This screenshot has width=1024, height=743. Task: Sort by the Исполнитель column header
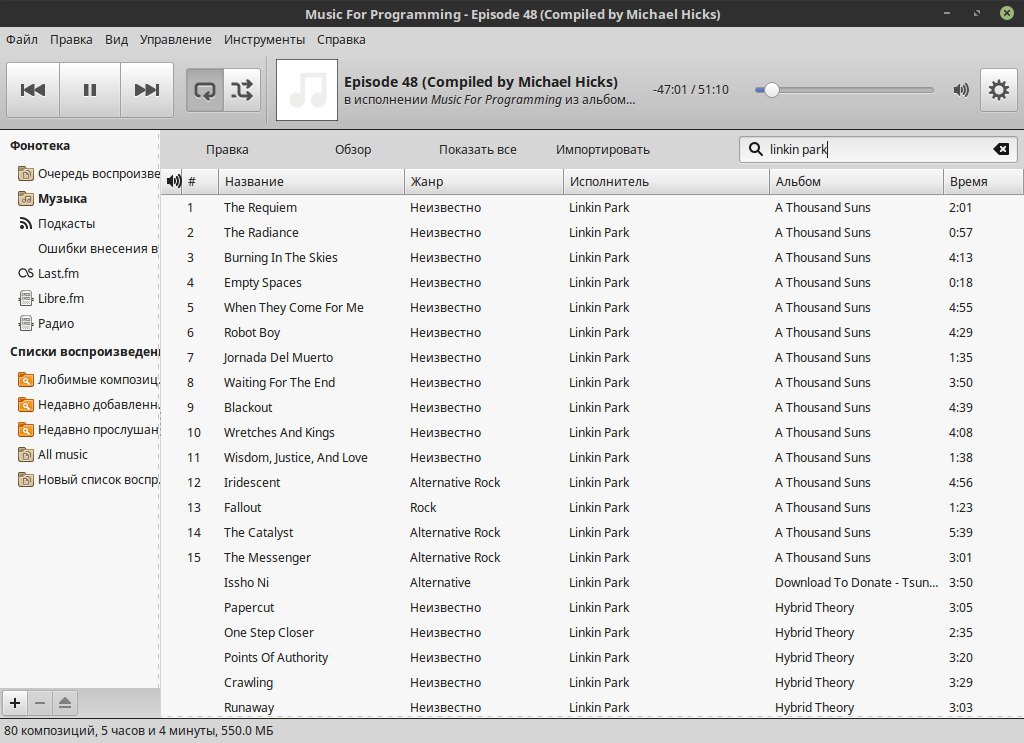point(666,182)
